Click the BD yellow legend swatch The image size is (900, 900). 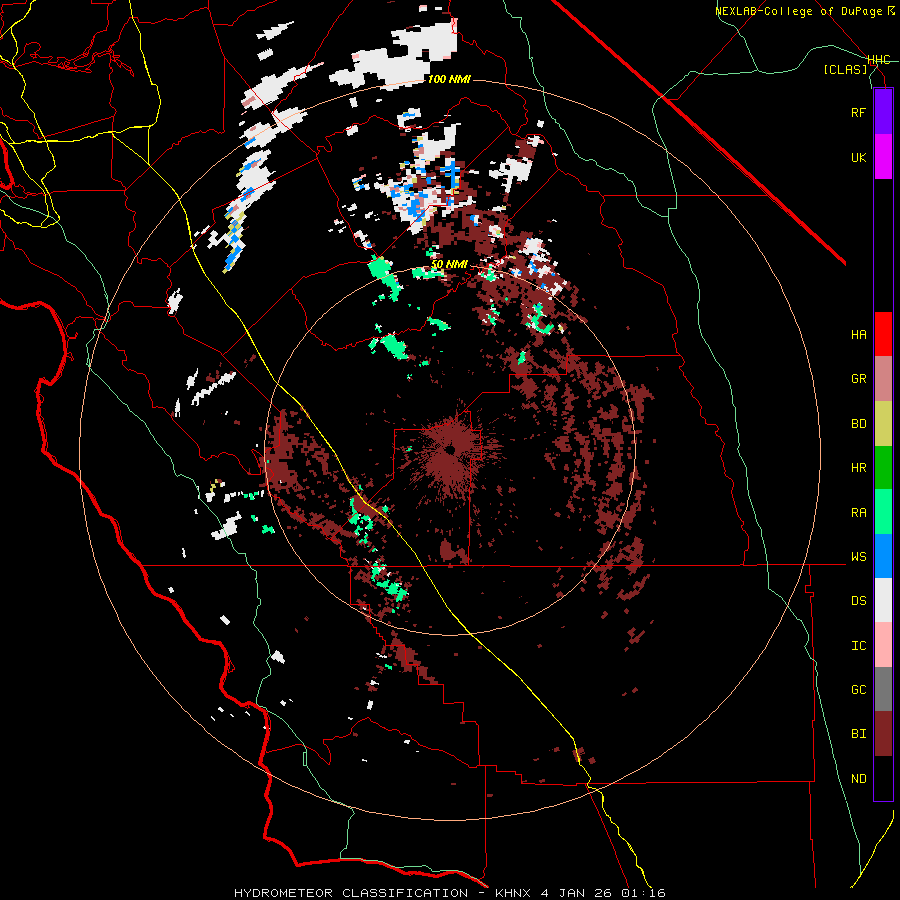pyautogui.click(x=883, y=424)
